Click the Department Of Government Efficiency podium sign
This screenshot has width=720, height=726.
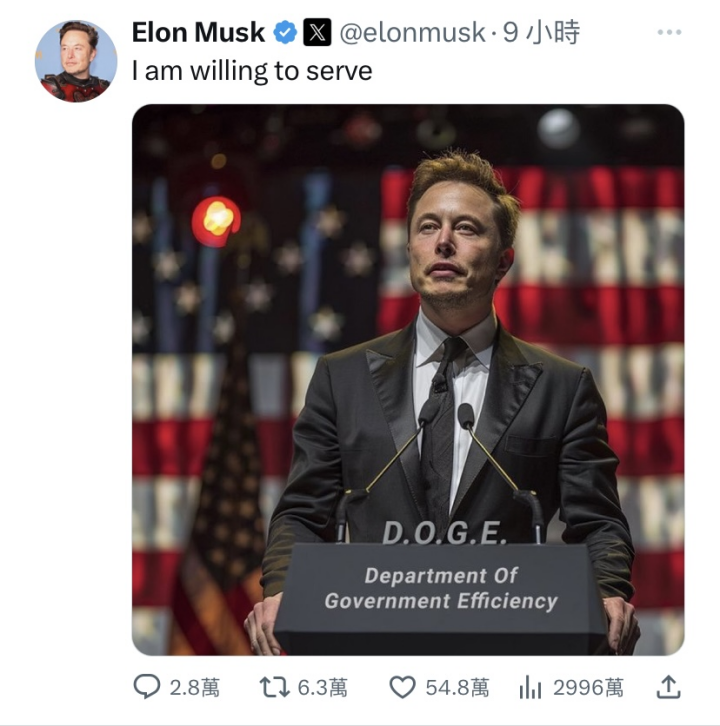[441, 588]
